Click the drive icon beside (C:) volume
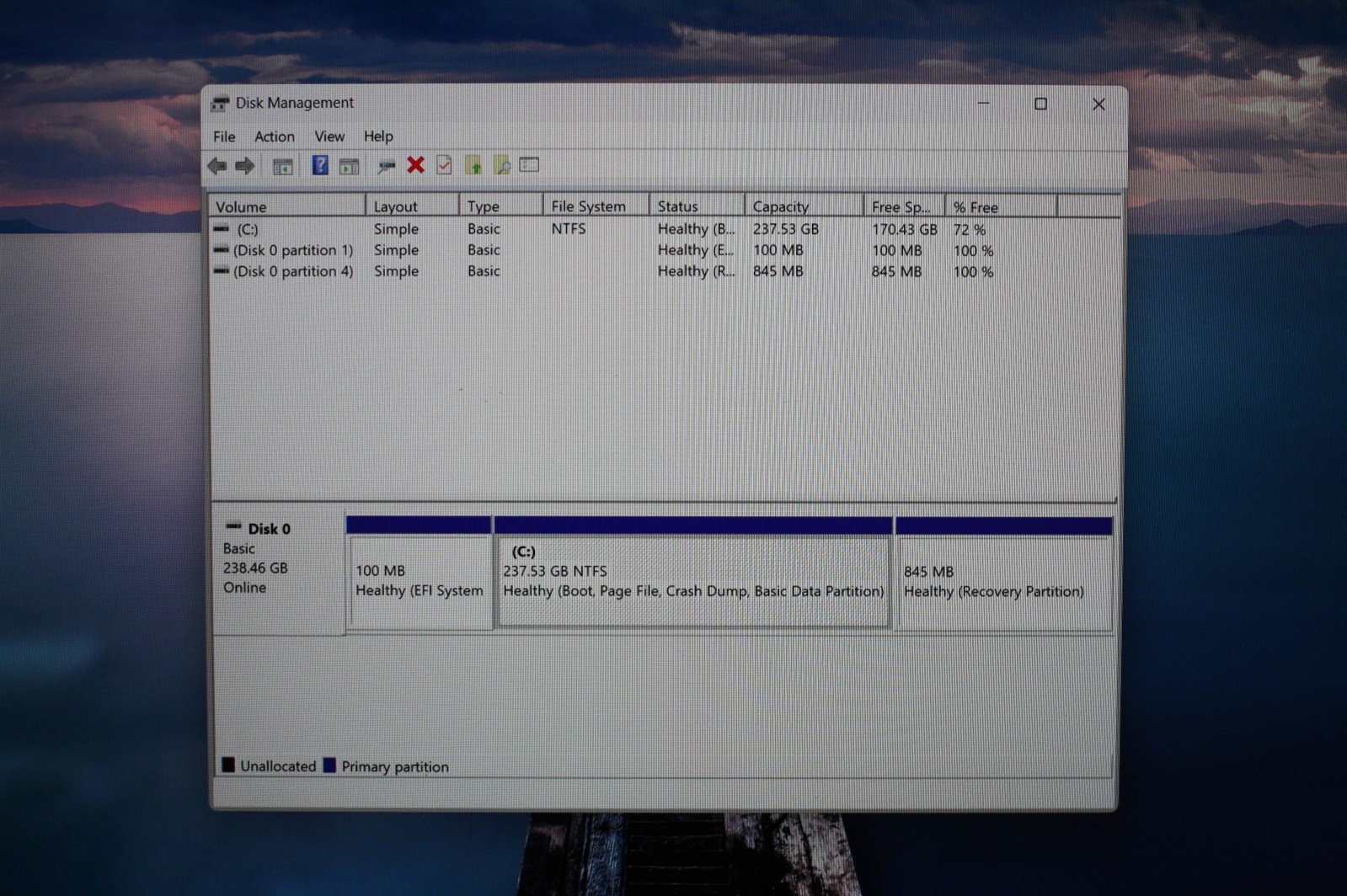The image size is (1347, 896). pyautogui.click(x=222, y=228)
